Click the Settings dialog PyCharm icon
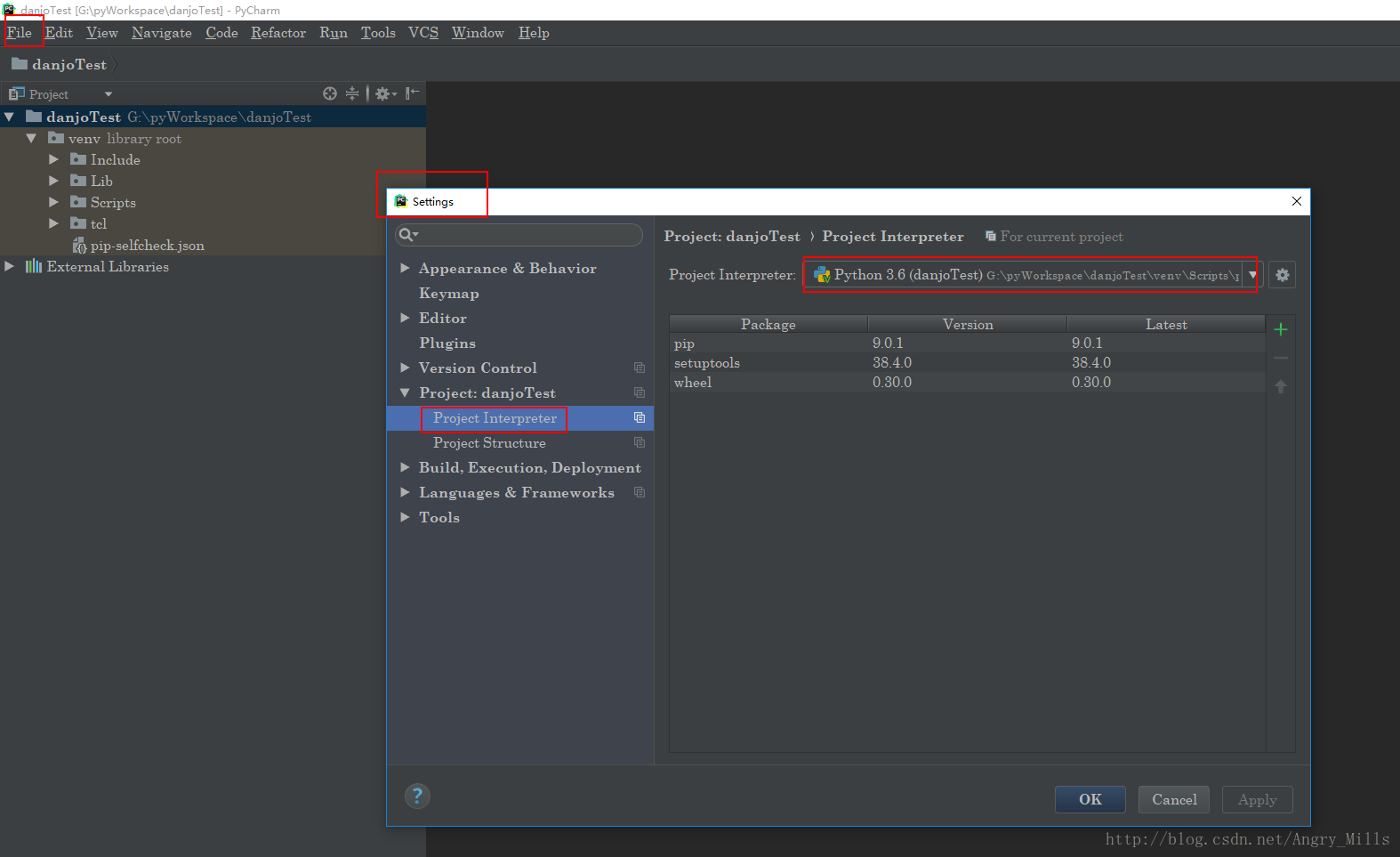Viewport: 1400px width, 857px height. pyautogui.click(x=401, y=201)
